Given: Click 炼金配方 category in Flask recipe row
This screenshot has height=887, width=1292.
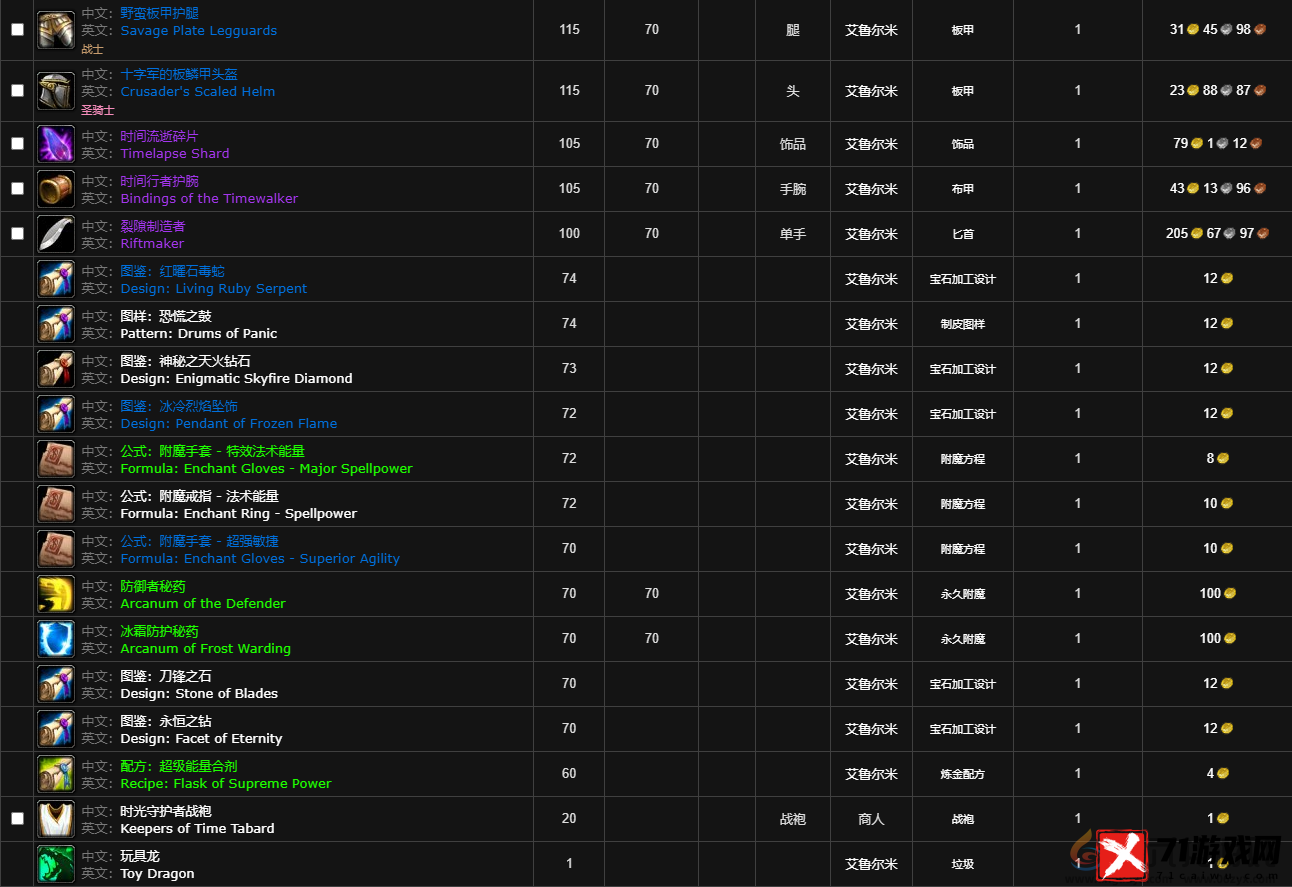Looking at the screenshot, I should tap(963, 774).
